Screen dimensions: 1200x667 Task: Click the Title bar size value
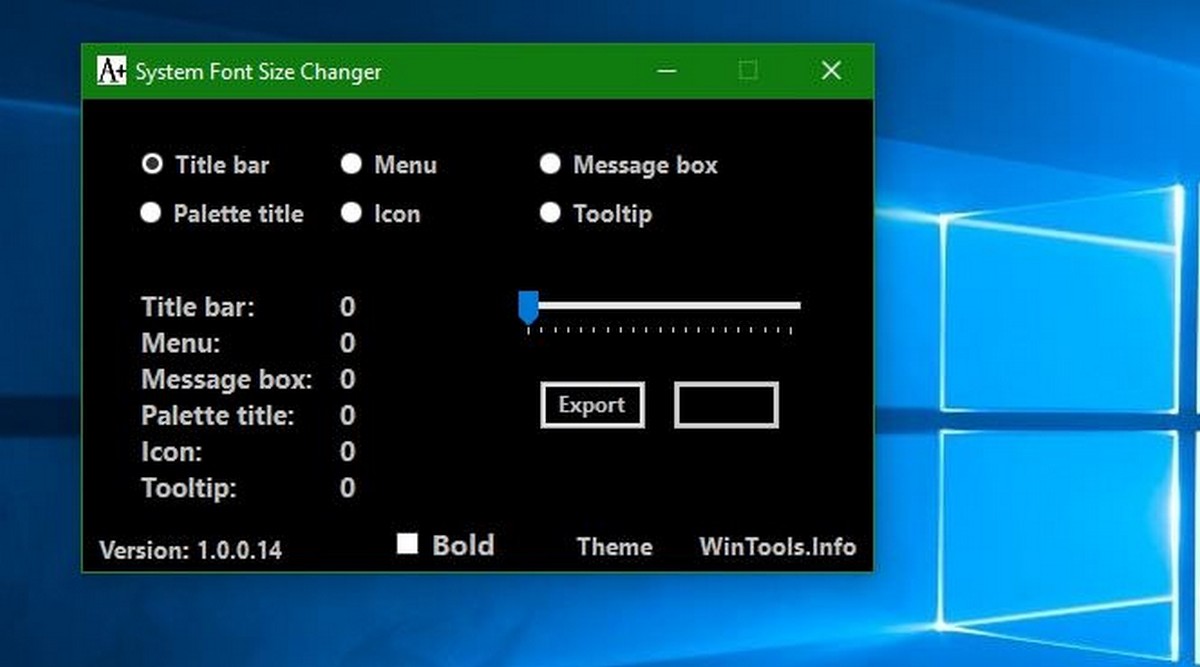tap(347, 307)
